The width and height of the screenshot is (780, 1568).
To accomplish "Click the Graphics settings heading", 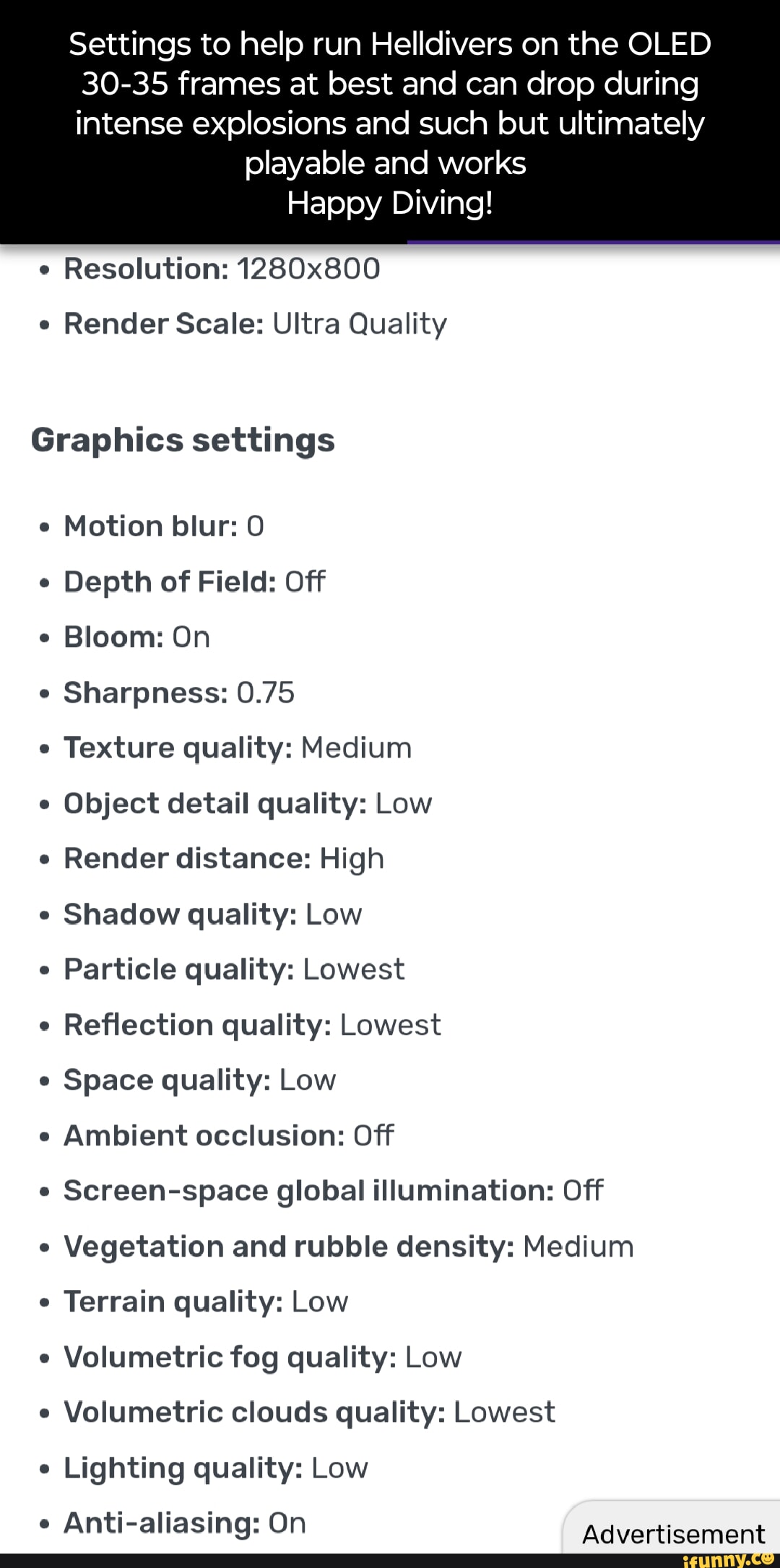I will pyautogui.click(x=183, y=441).
